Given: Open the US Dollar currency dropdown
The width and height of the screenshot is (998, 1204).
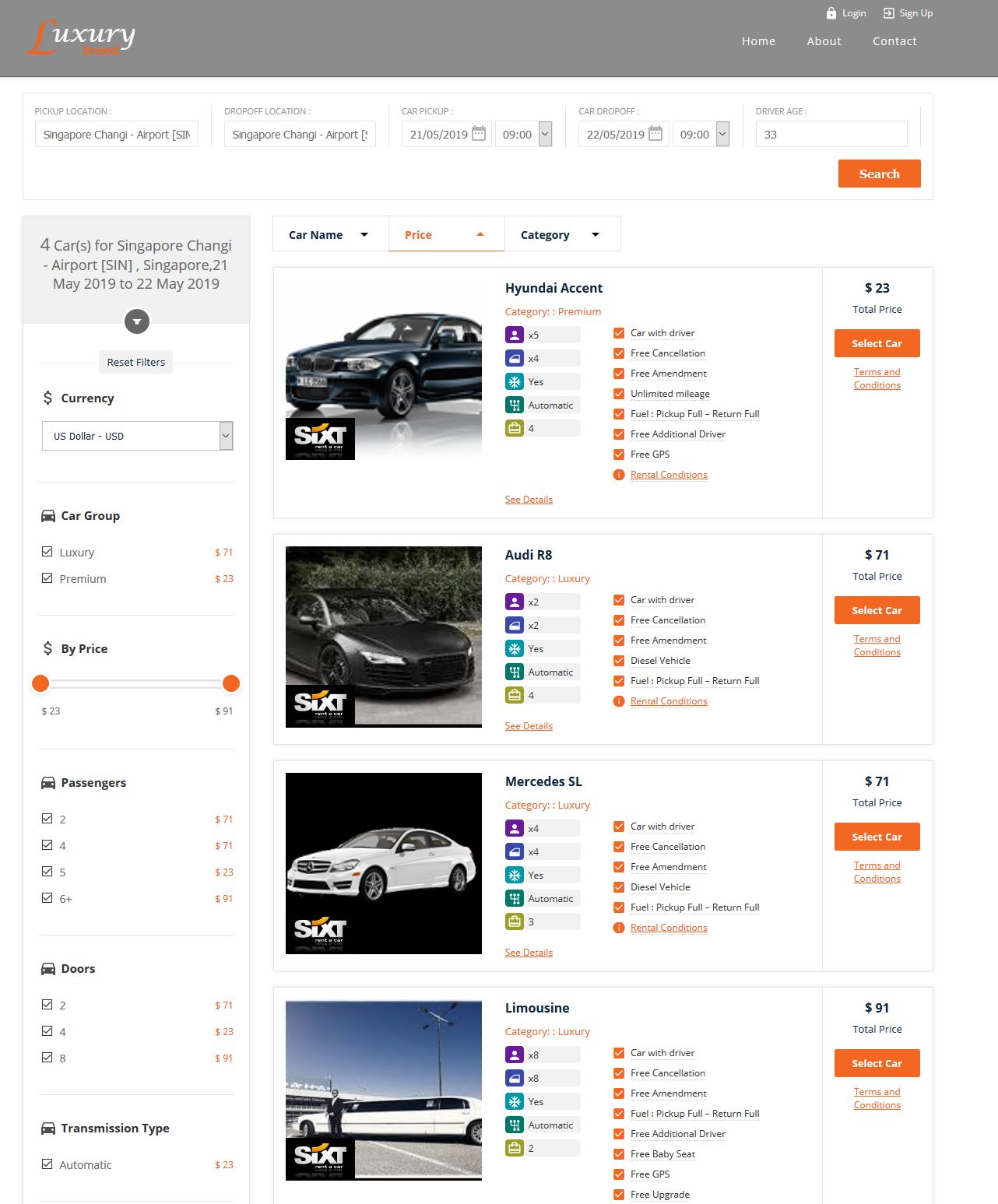Looking at the screenshot, I should [x=138, y=436].
